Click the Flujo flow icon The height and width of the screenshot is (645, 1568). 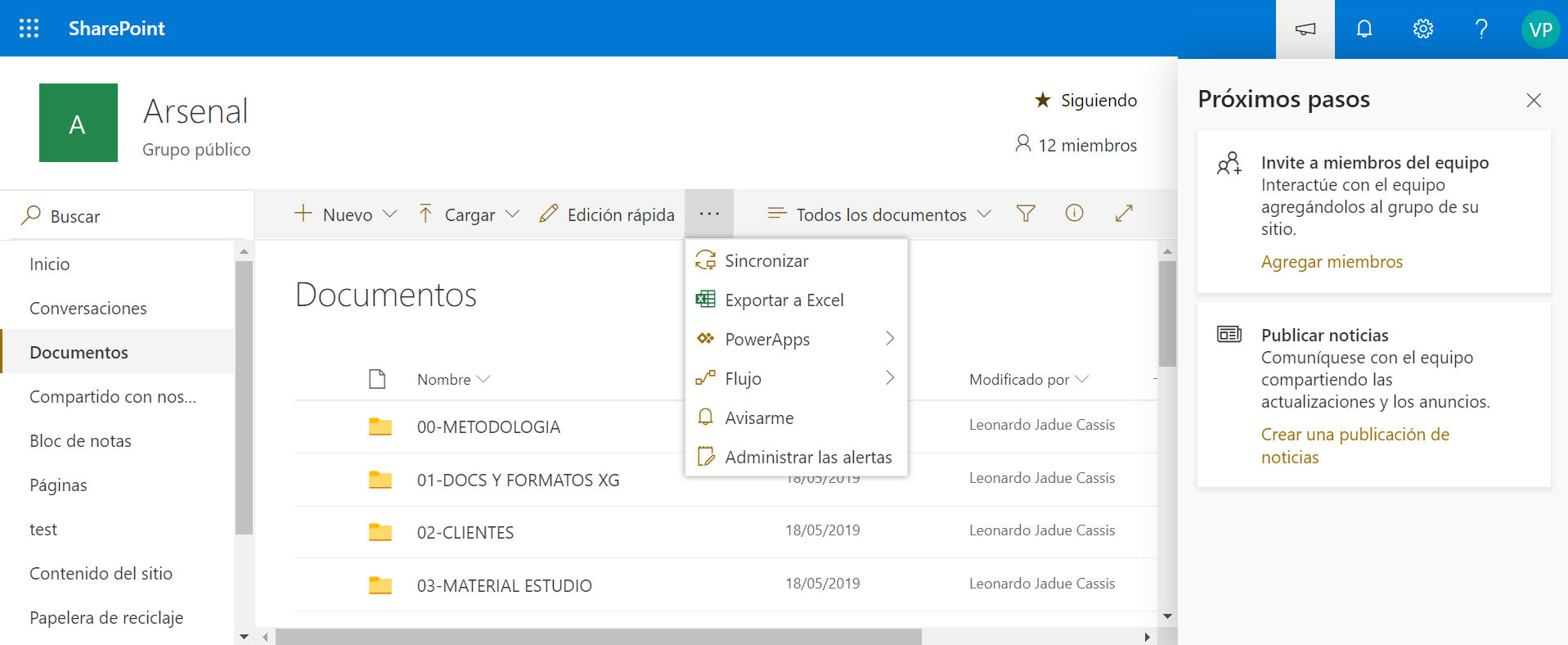(705, 377)
